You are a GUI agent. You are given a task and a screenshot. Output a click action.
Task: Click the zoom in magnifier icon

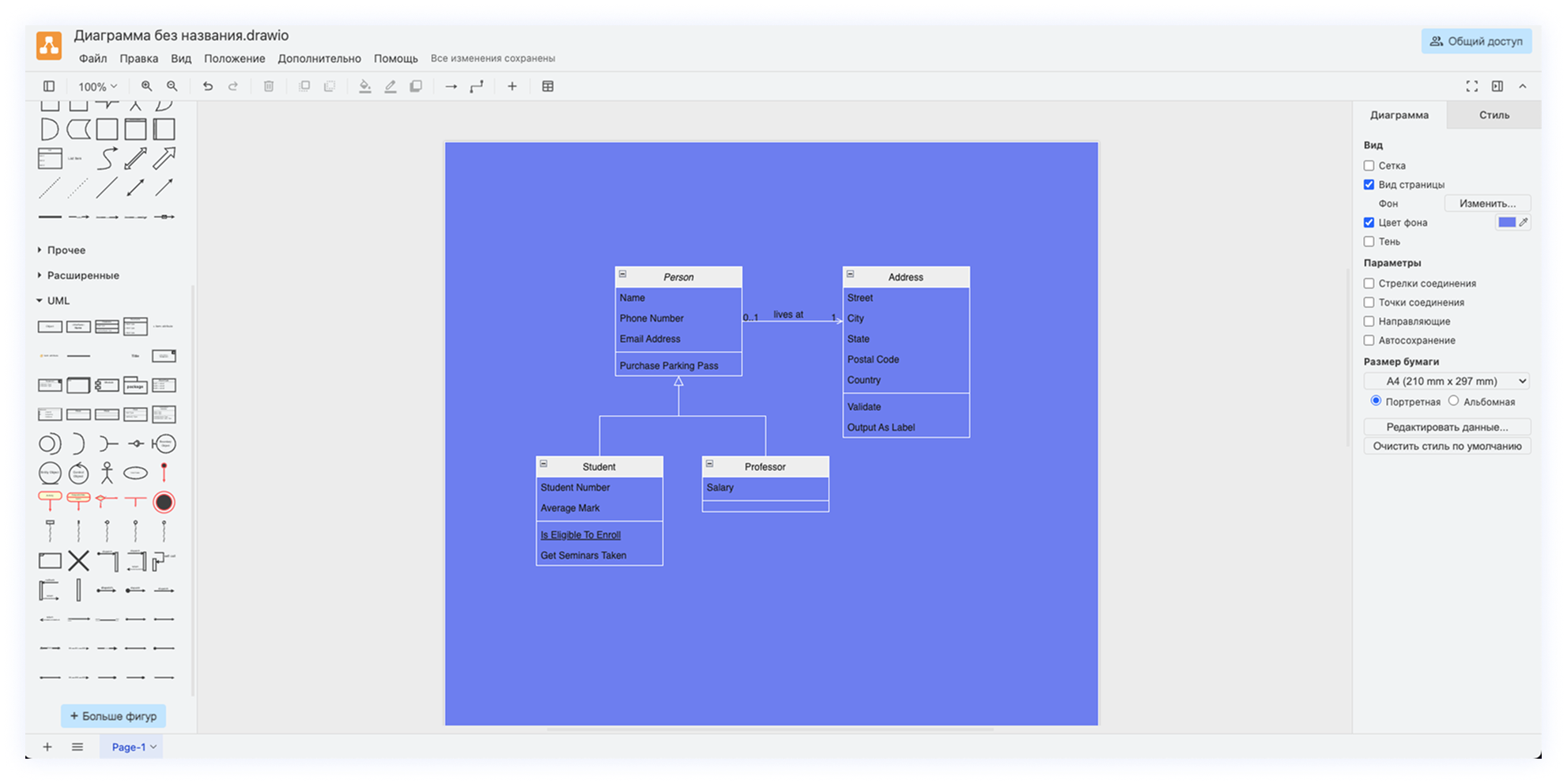[x=146, y=86]
